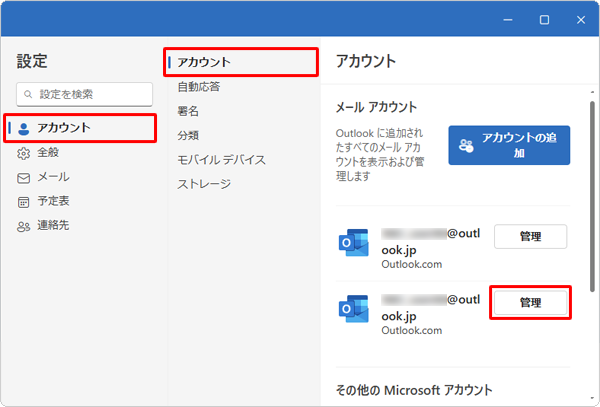Open ストレージ submenu item

pos(204,184)
